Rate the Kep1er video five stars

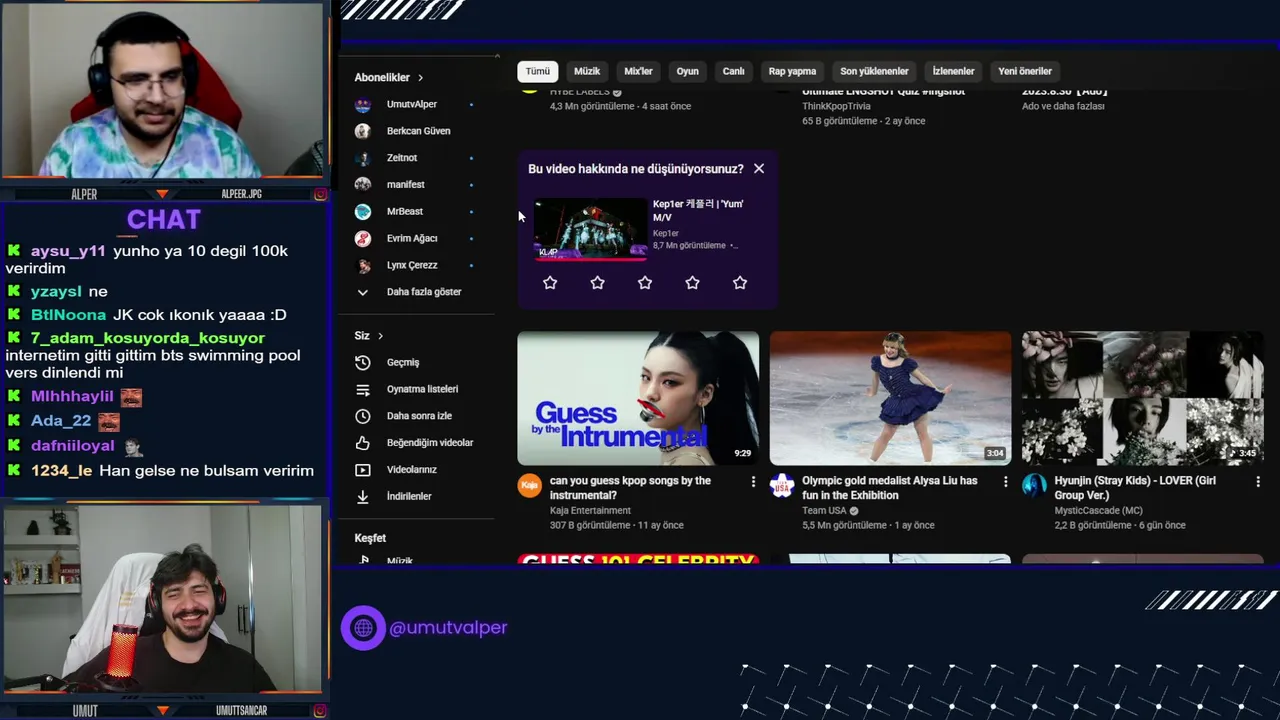tap(740, 283)
